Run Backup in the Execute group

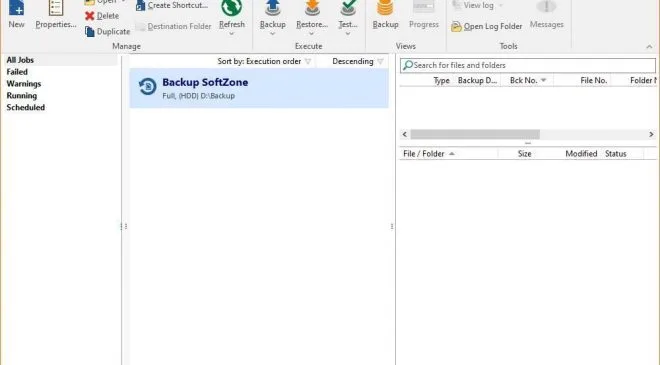point(273,14)
